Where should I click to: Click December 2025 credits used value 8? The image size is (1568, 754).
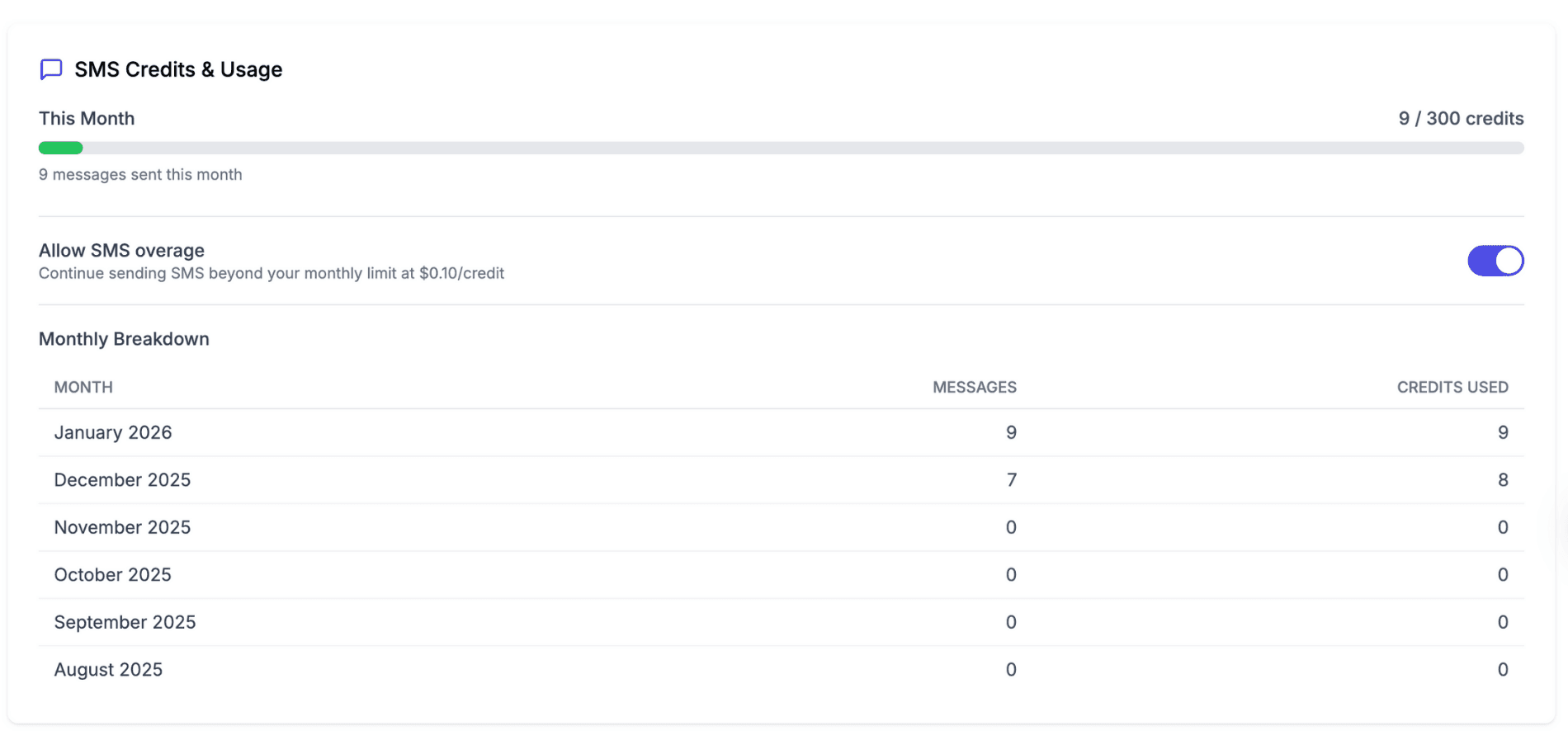[x=1503, y=480]
